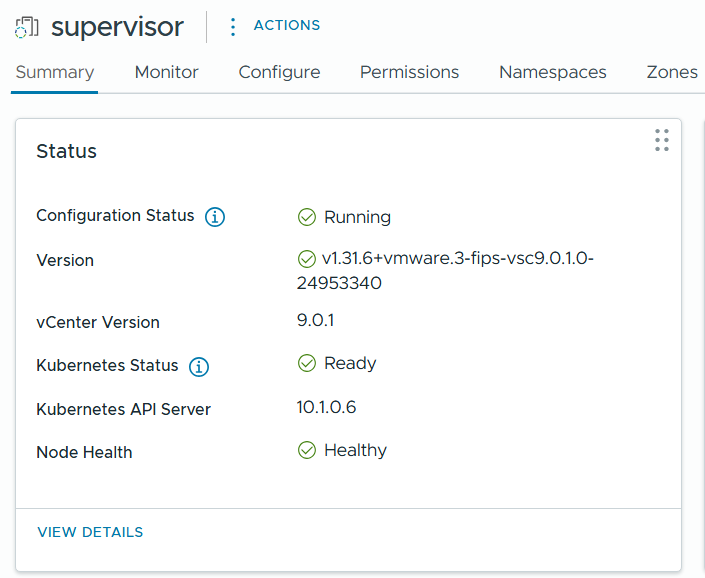This screenshot has height=578, width=705.
Task: Open the Namespaces tab
Action: tap(553, 72)
